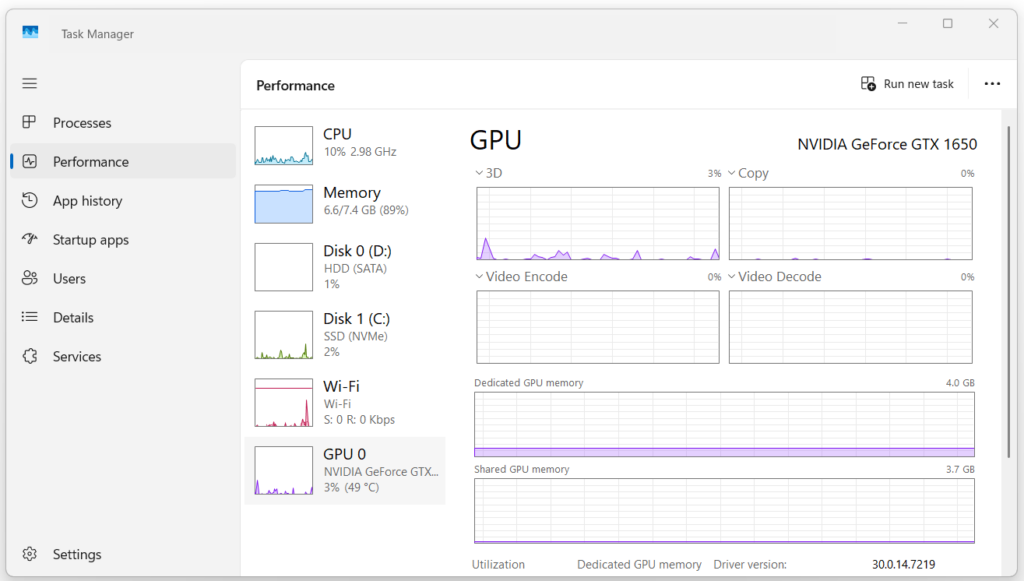Click the GPU details vertical scrollbar
This screenshot has width=1024, height=581.
click(1009, 292)
